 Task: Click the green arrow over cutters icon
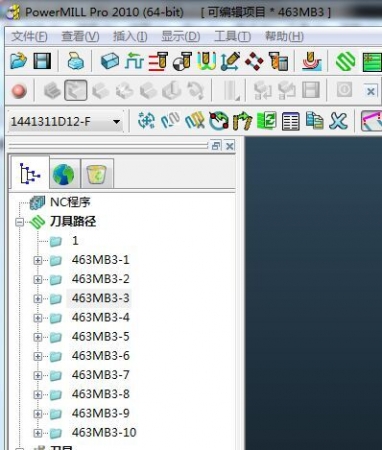[242, 121]
